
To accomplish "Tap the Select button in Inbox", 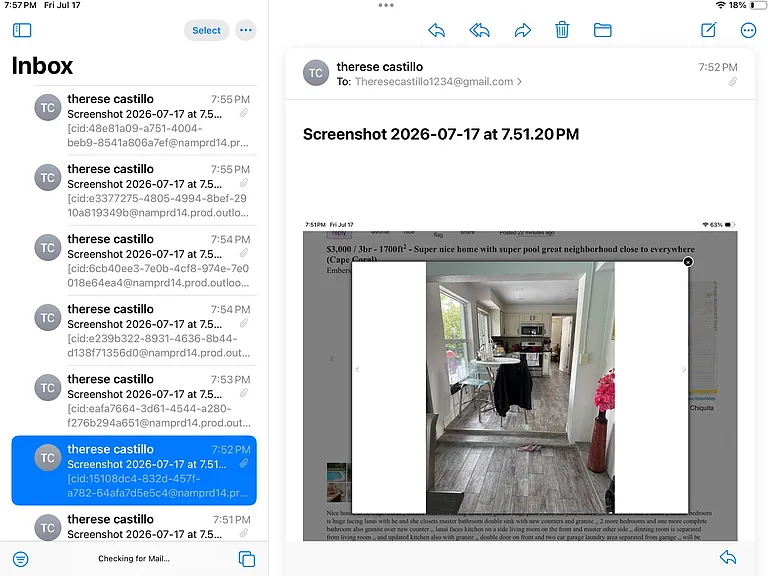I will tap(206, 30).
